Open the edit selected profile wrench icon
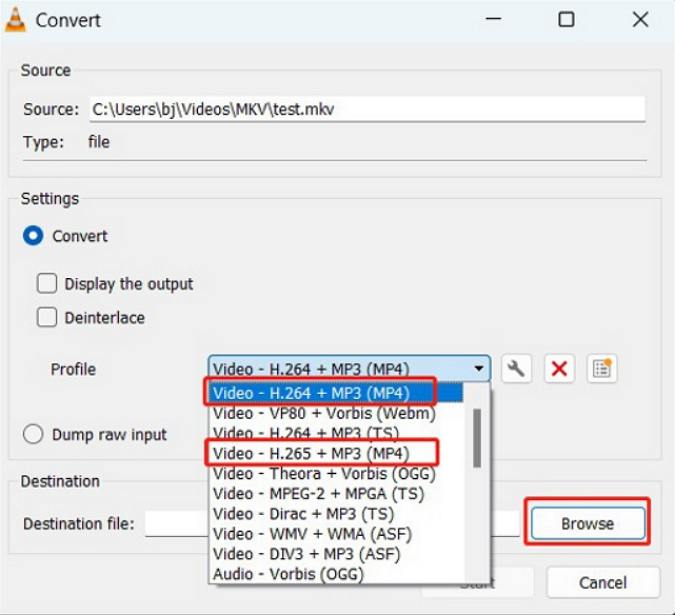The image size is (675, 615). (516, 369)
